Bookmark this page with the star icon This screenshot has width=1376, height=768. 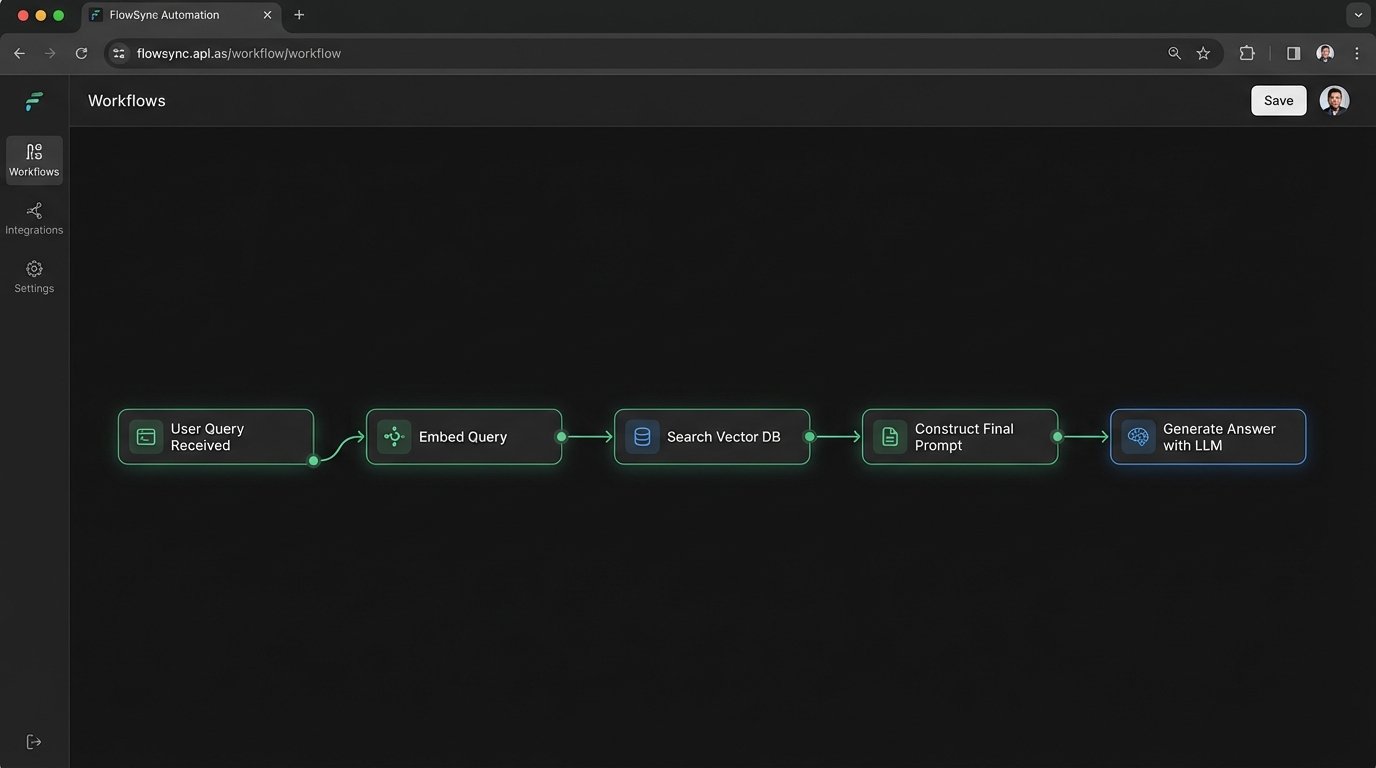1203,53
